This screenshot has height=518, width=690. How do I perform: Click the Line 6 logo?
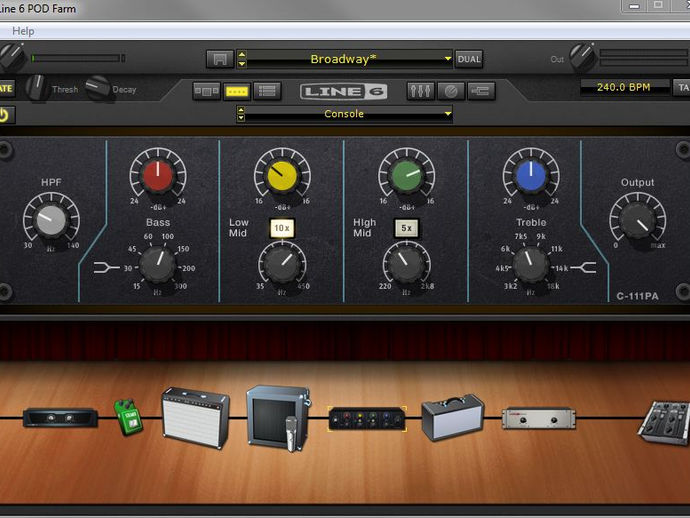tap(343, 92)
